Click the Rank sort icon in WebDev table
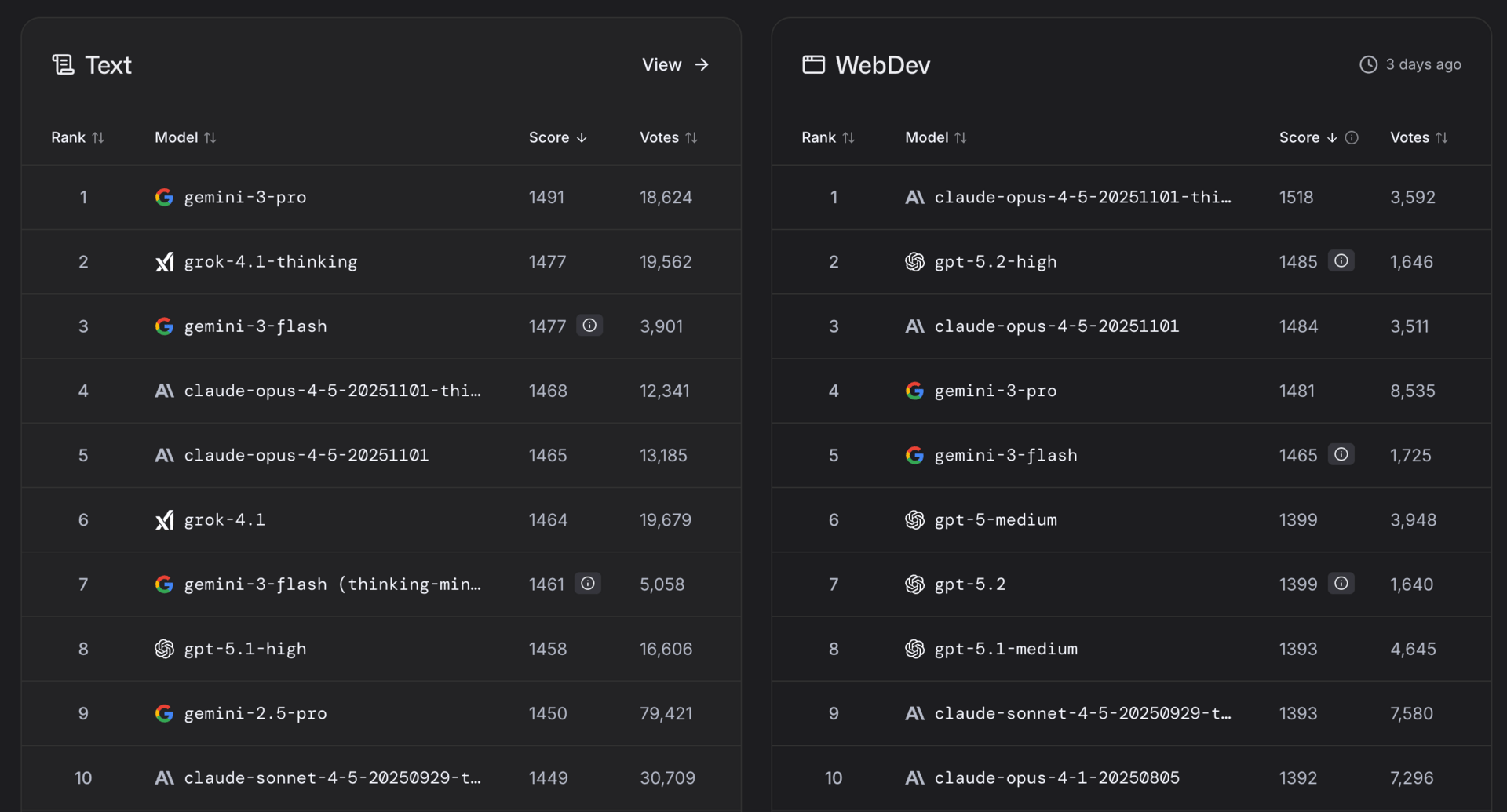This screenshot has height=812, width=1507. pyautogui.click(x=848, y=138)
